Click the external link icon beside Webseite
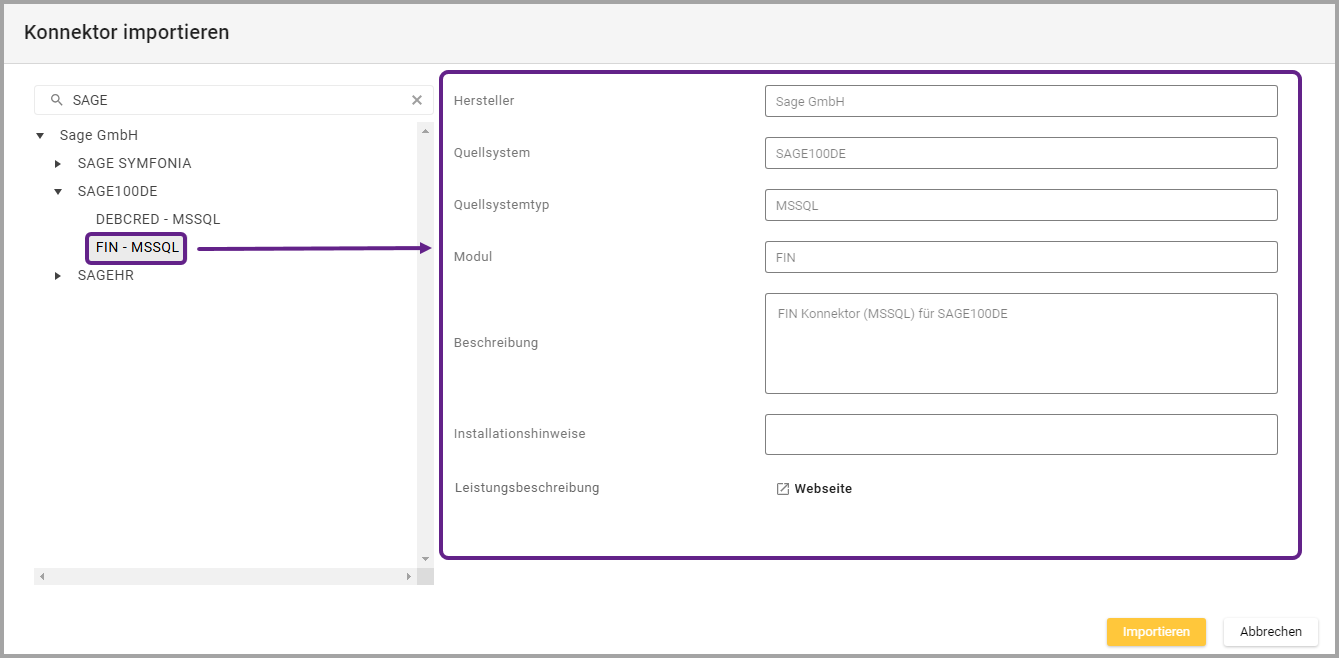The width and height of the screenshot is (1339, 658). click(783, 489)
